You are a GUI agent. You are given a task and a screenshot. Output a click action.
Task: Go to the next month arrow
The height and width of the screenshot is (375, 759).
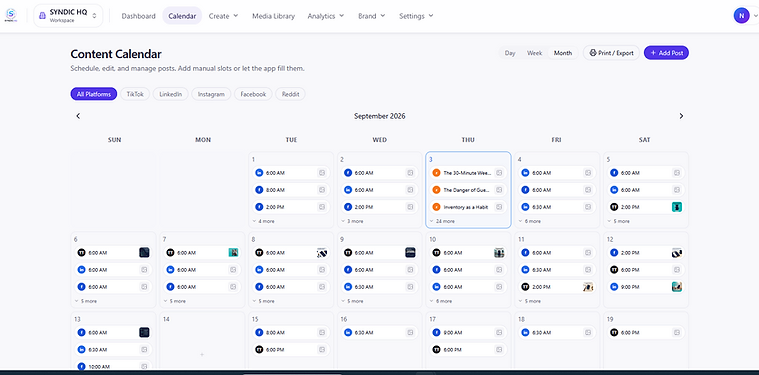coord(681,116)
